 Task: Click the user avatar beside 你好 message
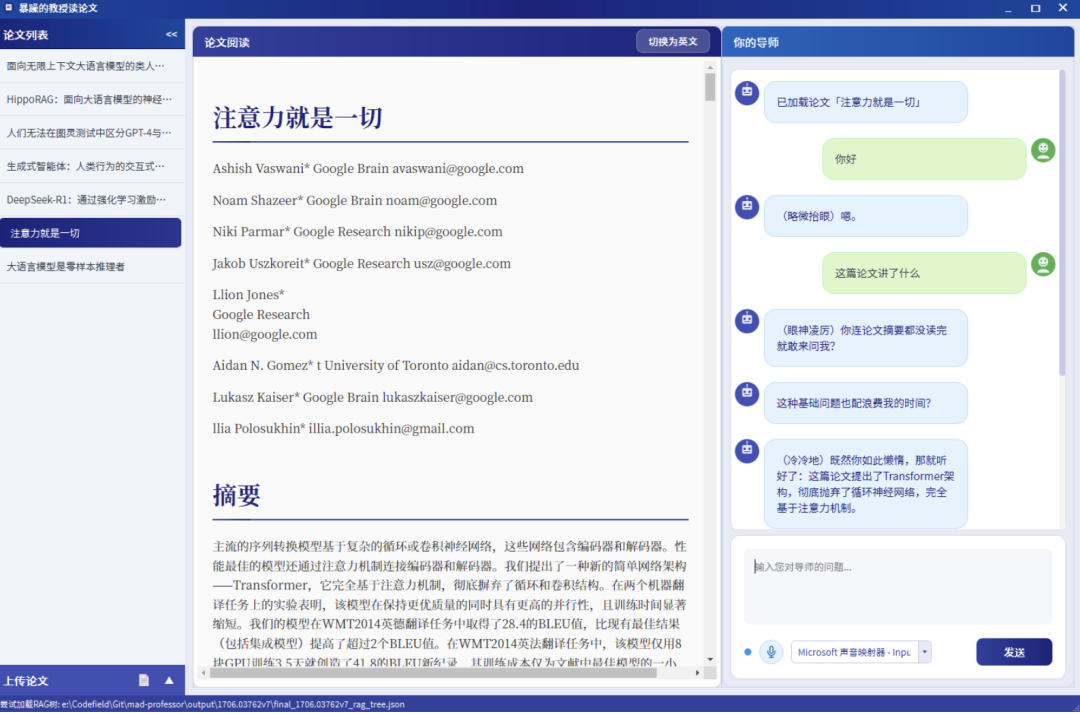(1043, 150)
